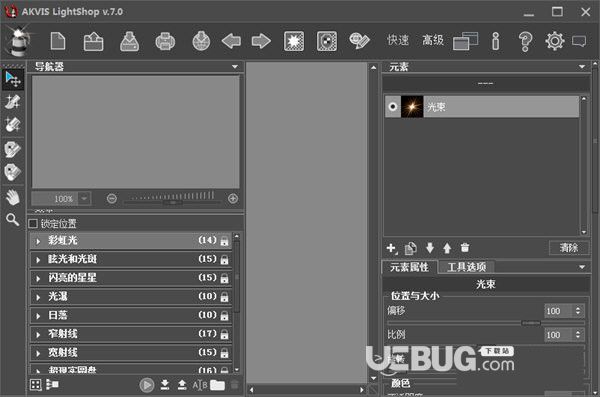Screen dimensions: 600x397
Task: Open the notifications speech bubble icon
Action: point(579,41)
